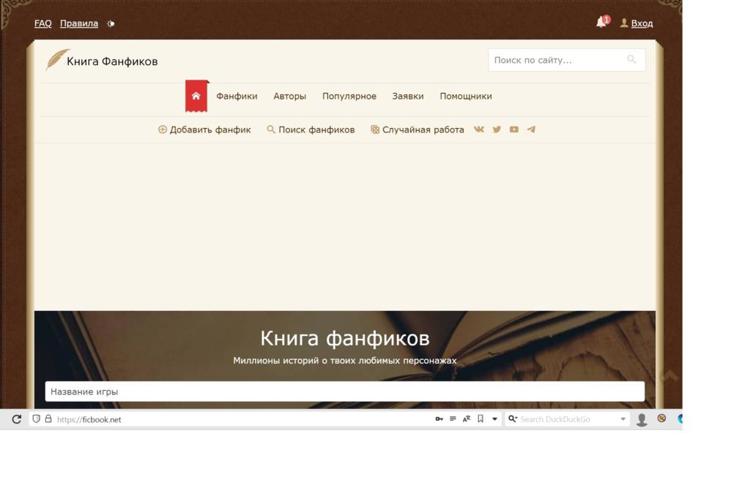This screenshot has height=480, width=750.
Task: Expand the DuckDuckGo search dropdown arrow
Action: pyautogui.click(x=623, y=419)
